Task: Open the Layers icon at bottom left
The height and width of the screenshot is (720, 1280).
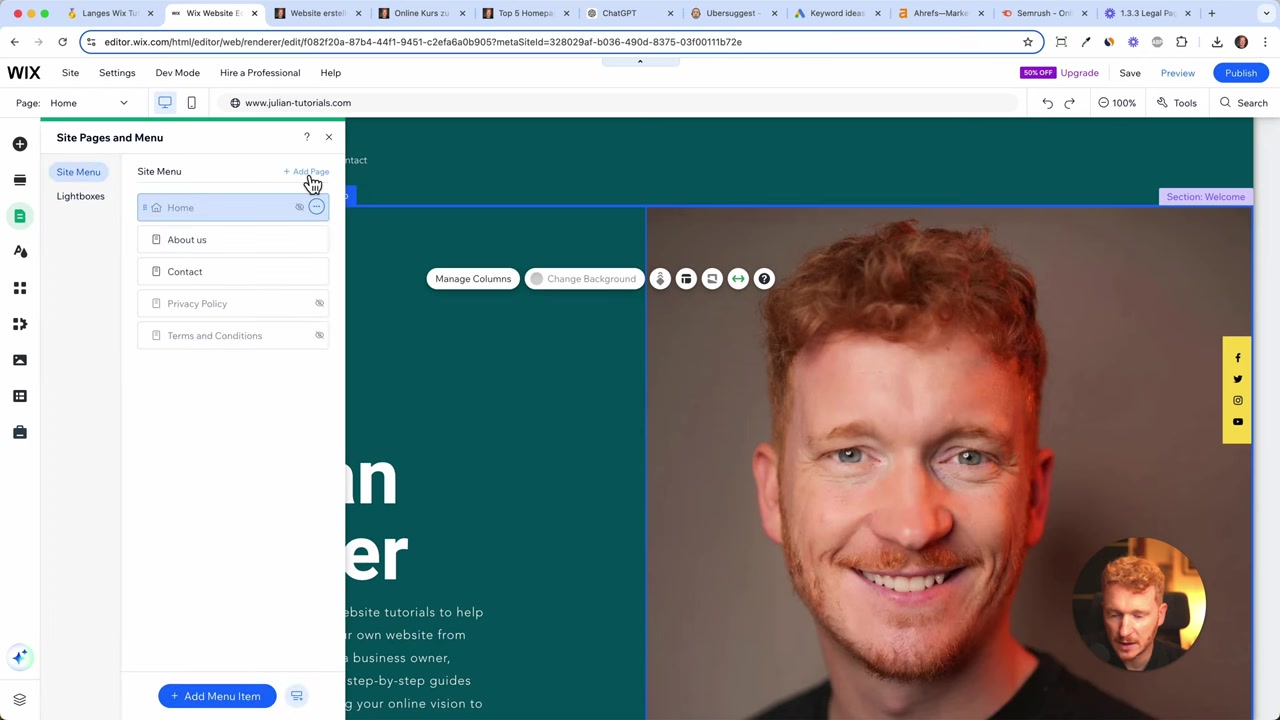Action: (x=19, y=700)
